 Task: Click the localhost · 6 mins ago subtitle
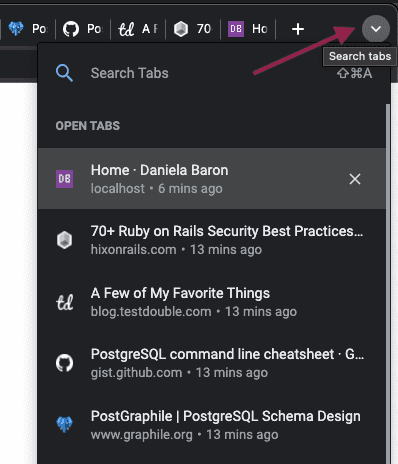pyautogui.click(x=157, y=189)
